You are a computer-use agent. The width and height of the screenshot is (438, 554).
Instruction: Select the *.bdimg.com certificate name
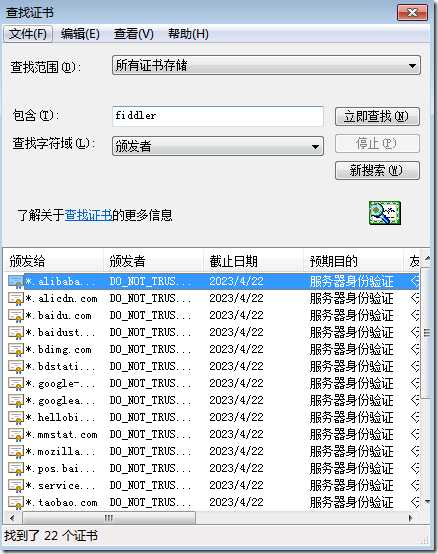[59, 349]
